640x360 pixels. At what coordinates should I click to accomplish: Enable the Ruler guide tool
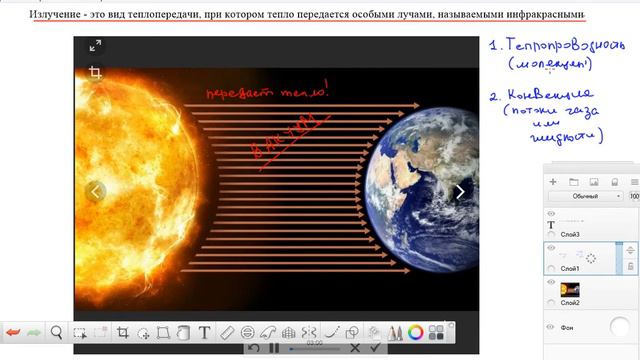point(227,333)
